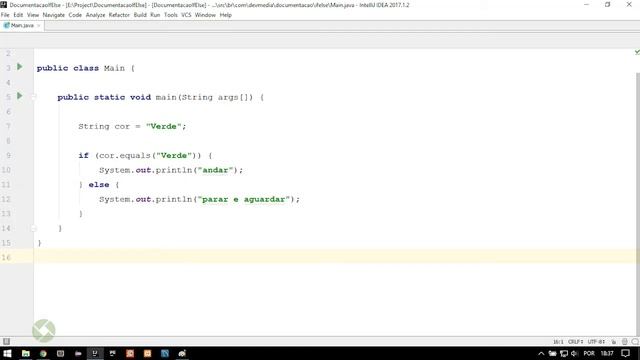Open the Tools menu
640x360 pixels.
171,15
